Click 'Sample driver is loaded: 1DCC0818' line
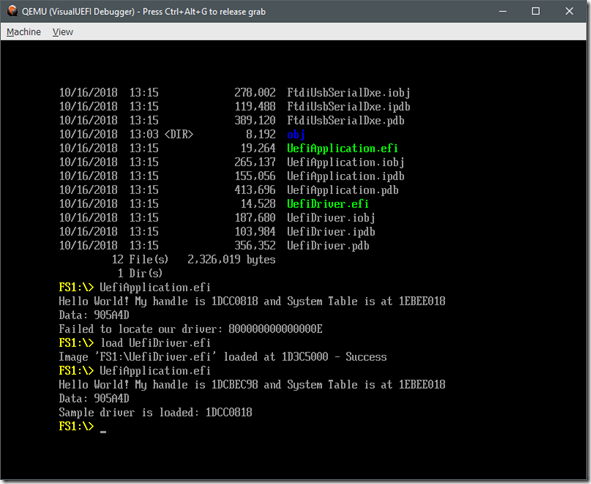 [155, 412]
